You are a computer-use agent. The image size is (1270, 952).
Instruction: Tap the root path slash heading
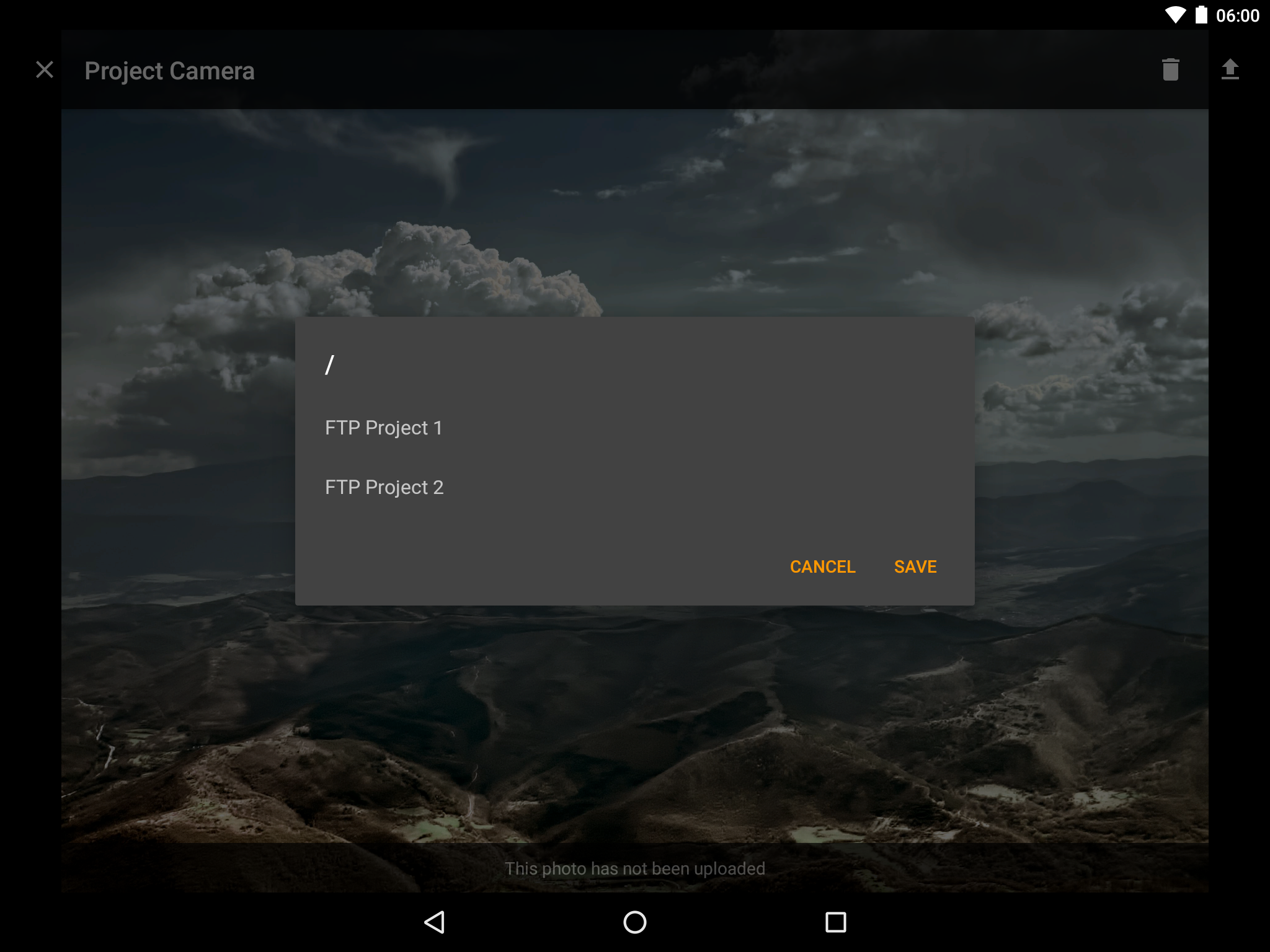click(330, 364)
